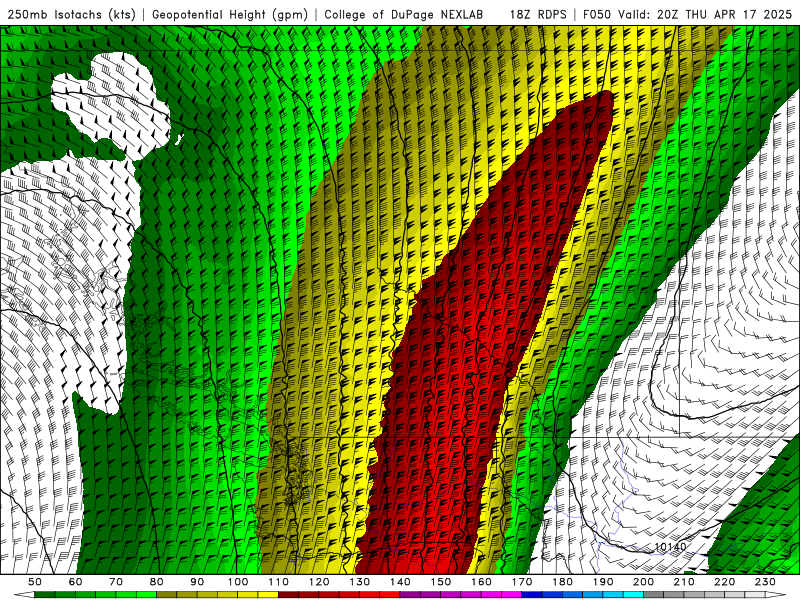Click the 200 value on the color scale
Viewport: 800px width, 600px height.
[x=644, y=582]
